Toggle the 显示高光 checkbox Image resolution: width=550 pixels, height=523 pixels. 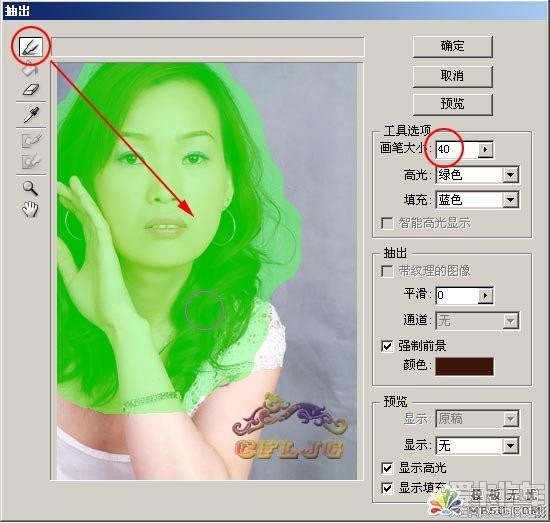pos(387,468)
